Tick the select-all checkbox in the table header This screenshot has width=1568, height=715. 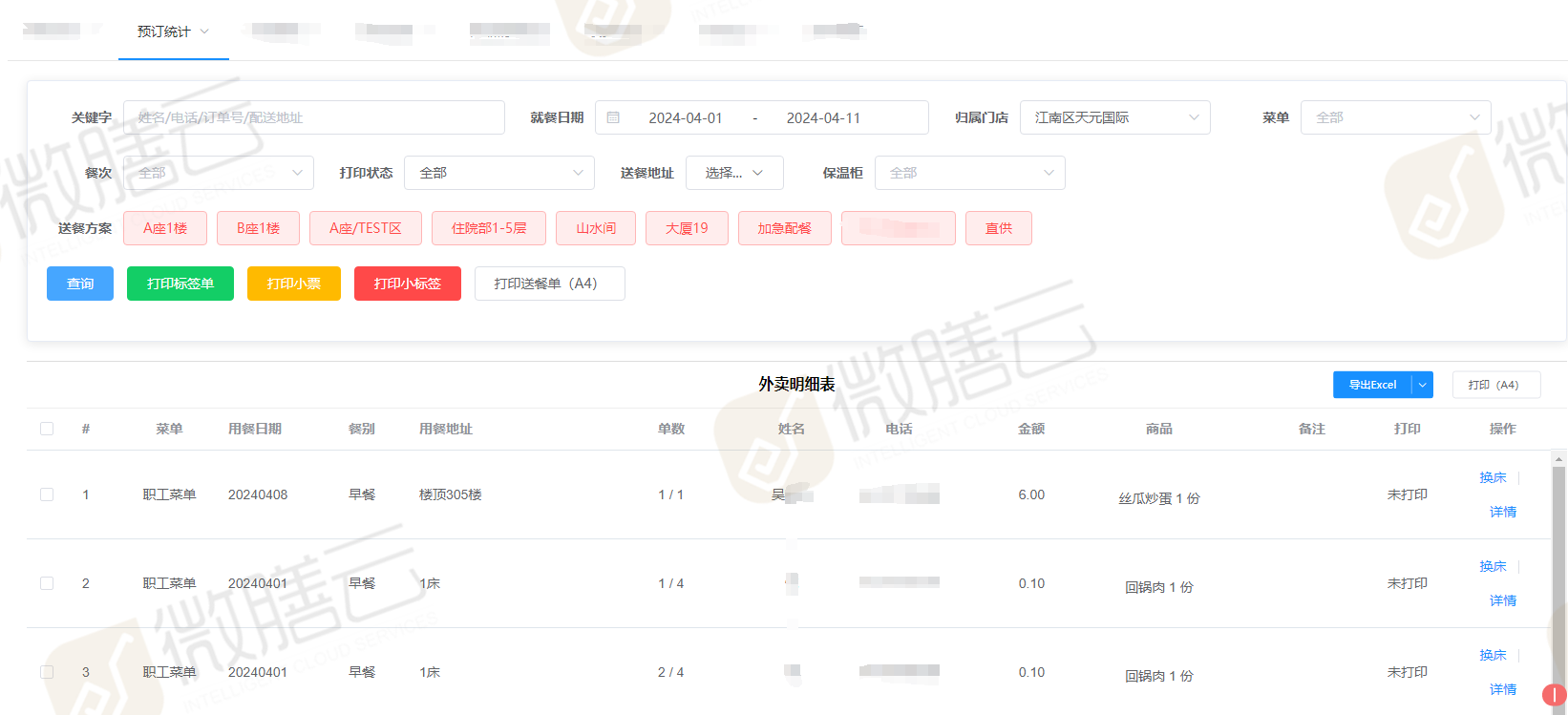[47, 429]
